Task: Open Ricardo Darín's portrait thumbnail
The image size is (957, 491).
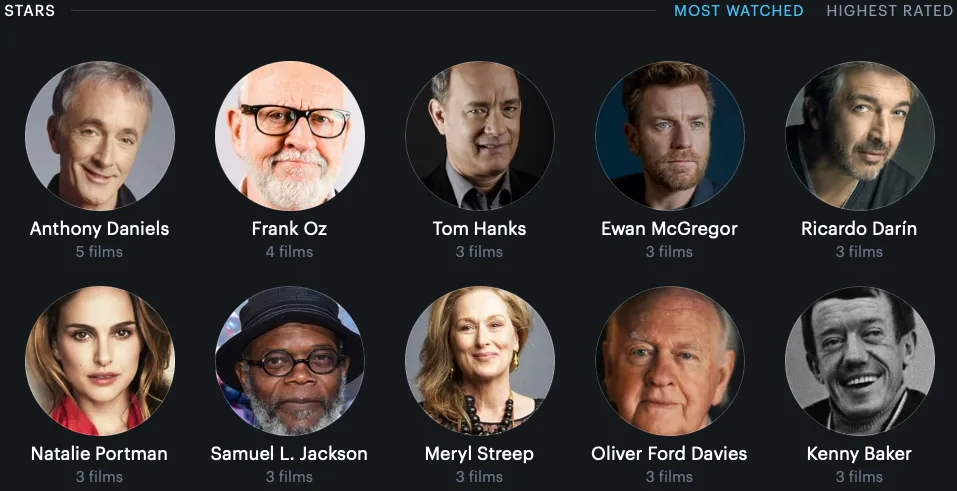Action: point(859,136)
